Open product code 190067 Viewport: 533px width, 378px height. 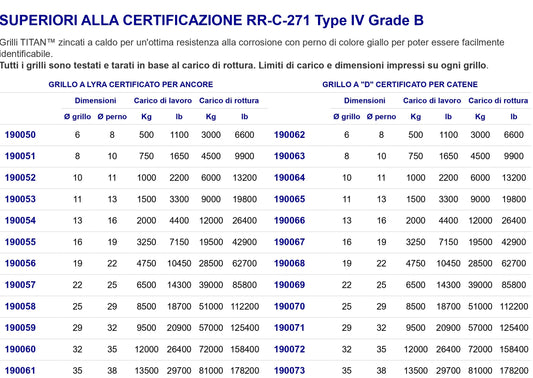(x=290, y=242)
